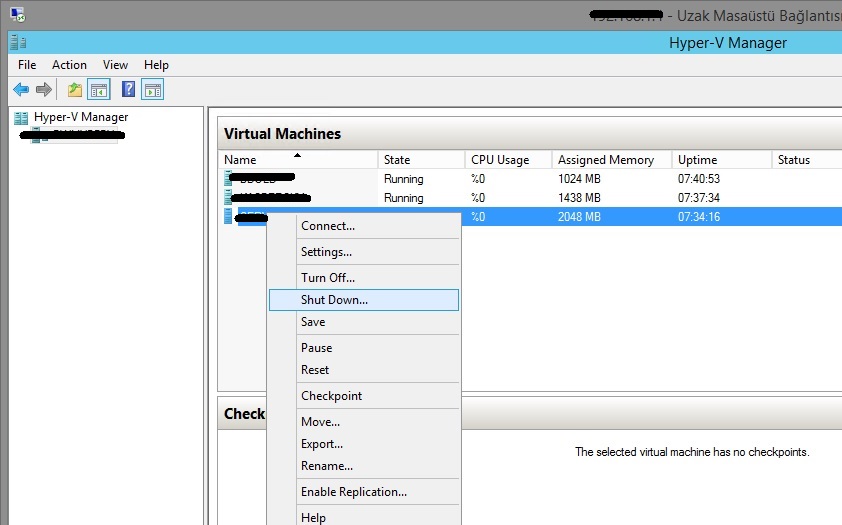Select the redacted server node in tree
842x525 pixels.
(x=72, y=135)
